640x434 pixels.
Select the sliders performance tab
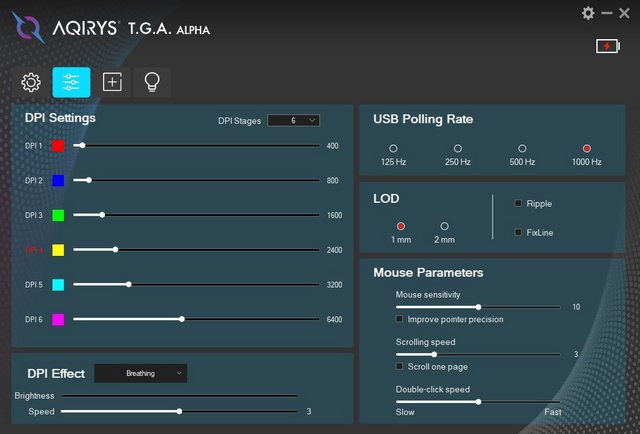coord(71,82)
